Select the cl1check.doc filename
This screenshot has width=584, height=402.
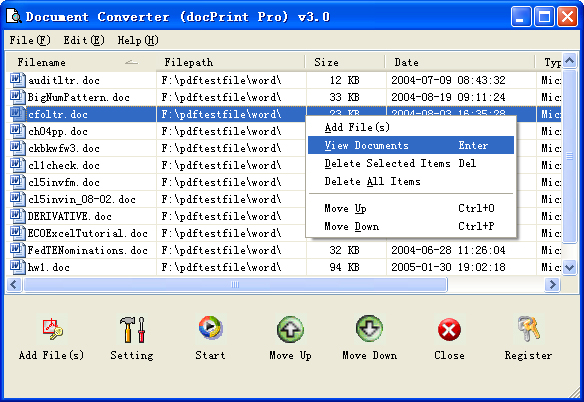[x=64, y=165]
